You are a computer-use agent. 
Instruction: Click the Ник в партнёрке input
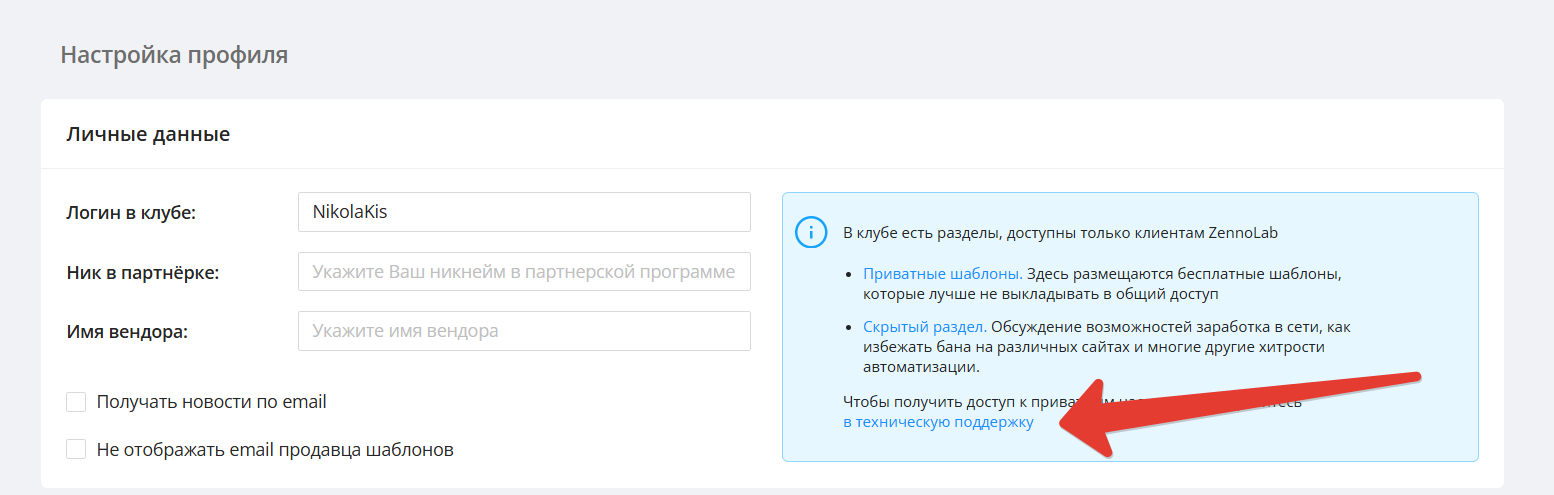(524, 271)
